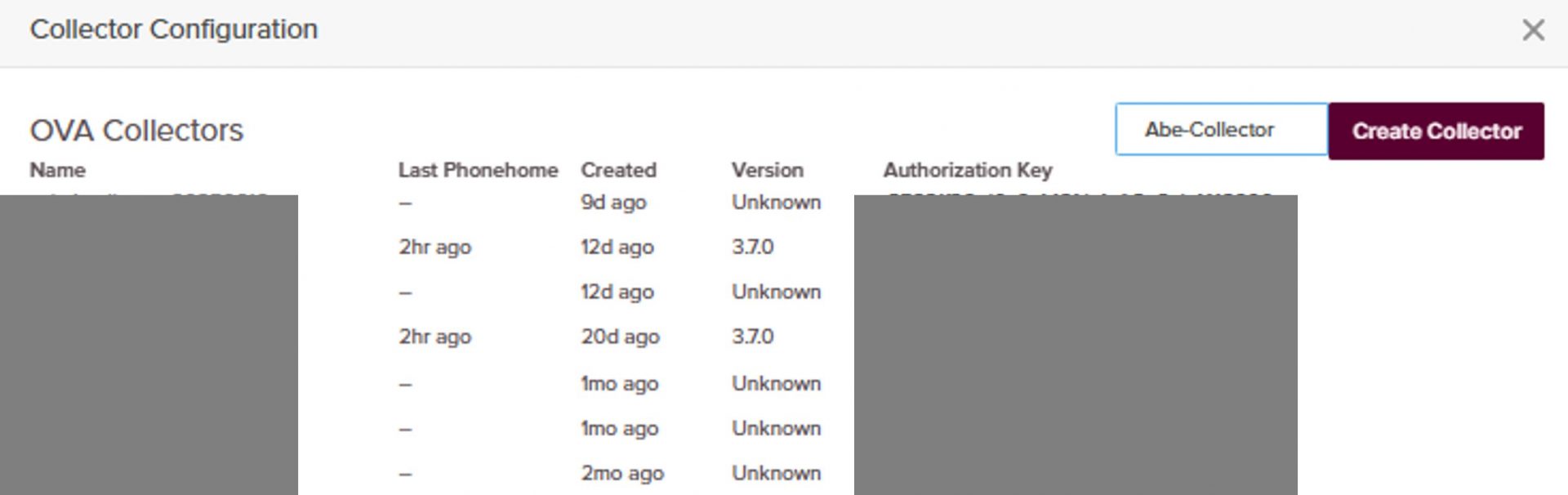Click version 3.7.0 in the 20d ago row
The width and height of the screenshot is (1568, 495).
click(x=752, y=337)
